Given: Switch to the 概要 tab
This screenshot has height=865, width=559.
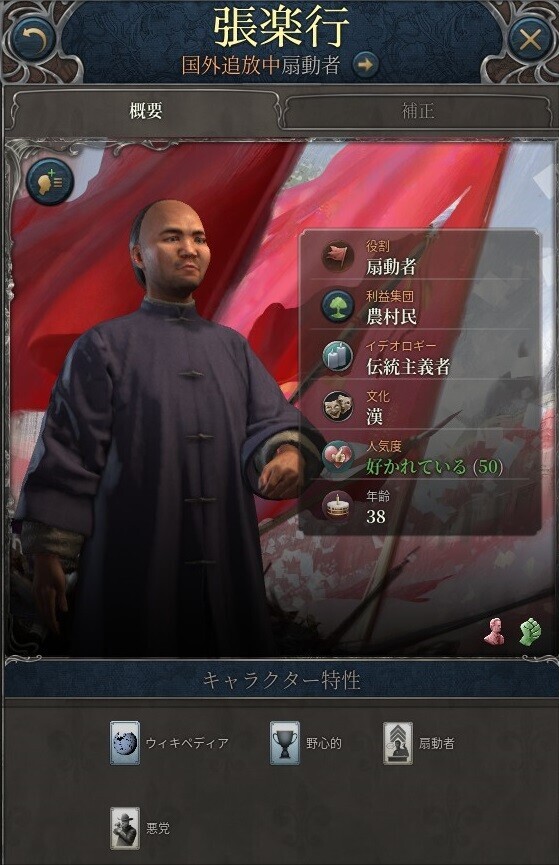Looking at the screenshot, I should pos(146,111).
